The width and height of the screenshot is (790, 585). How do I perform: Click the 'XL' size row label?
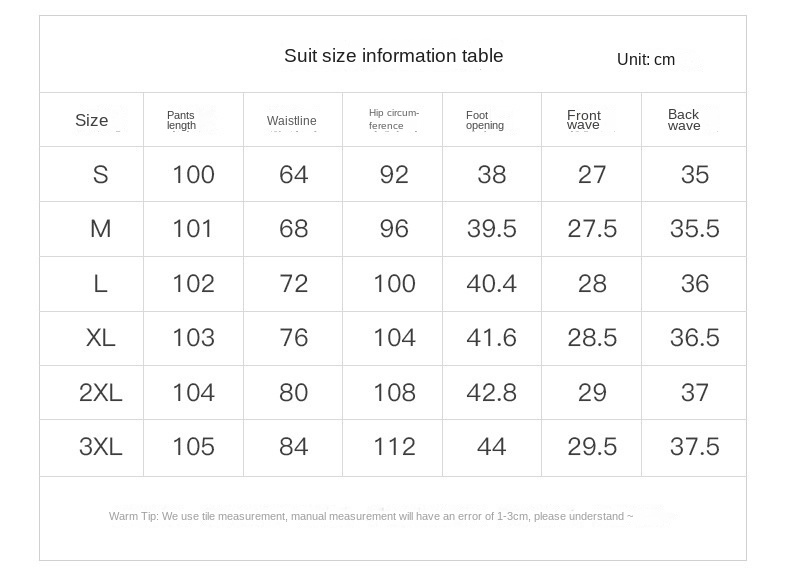(100, 338)
